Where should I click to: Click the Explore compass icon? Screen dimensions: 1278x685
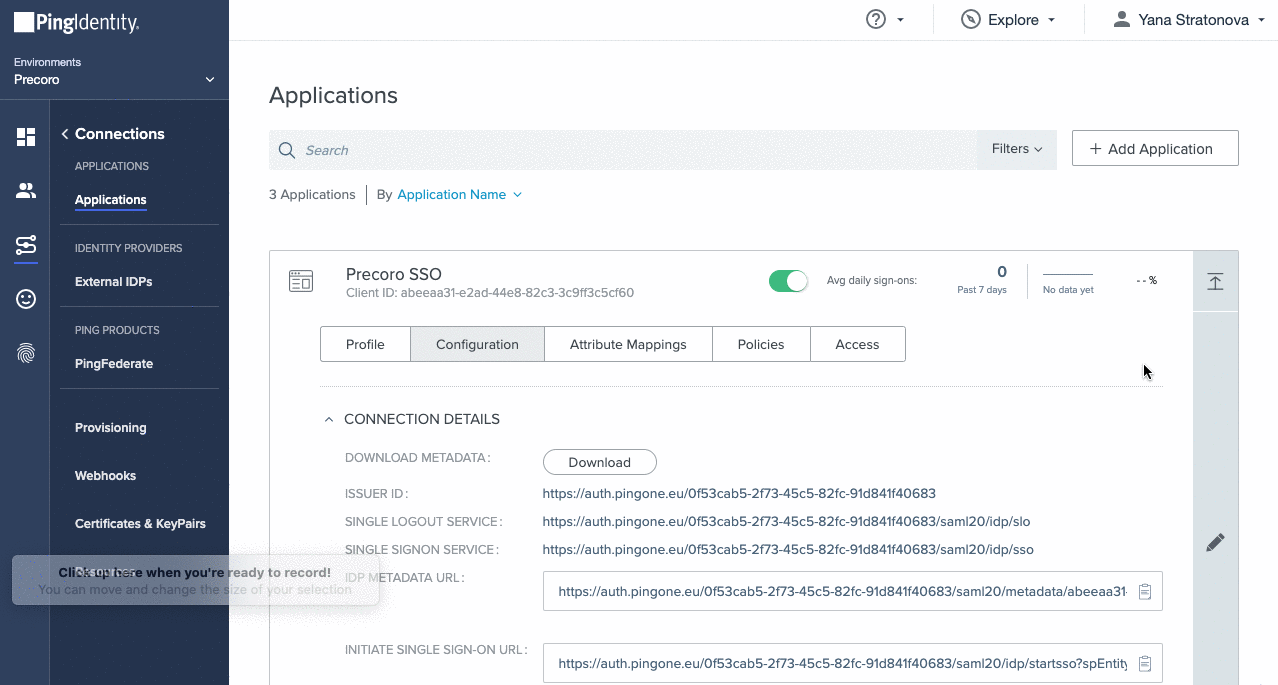(970, 19)
